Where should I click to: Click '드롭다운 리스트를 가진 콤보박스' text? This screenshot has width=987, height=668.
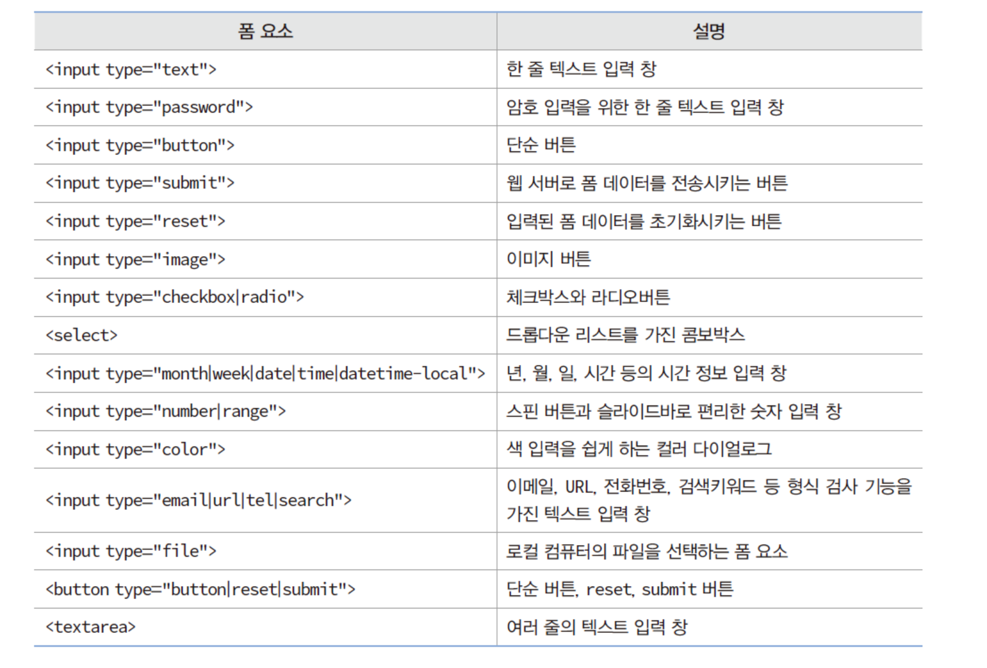(x=626, y=334)
